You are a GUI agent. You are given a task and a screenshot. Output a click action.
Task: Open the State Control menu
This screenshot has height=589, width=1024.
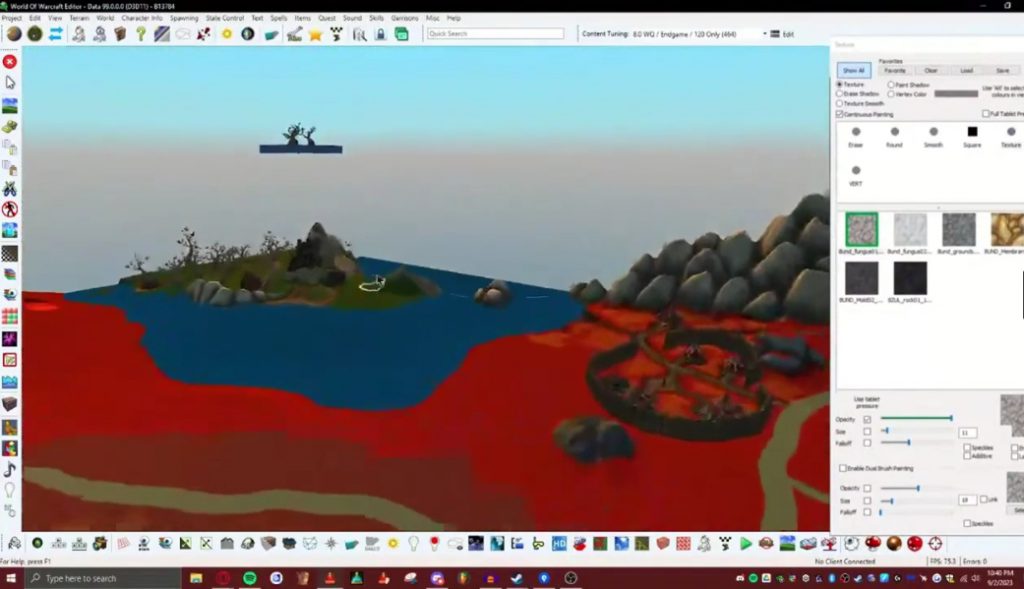pos(225,18)
